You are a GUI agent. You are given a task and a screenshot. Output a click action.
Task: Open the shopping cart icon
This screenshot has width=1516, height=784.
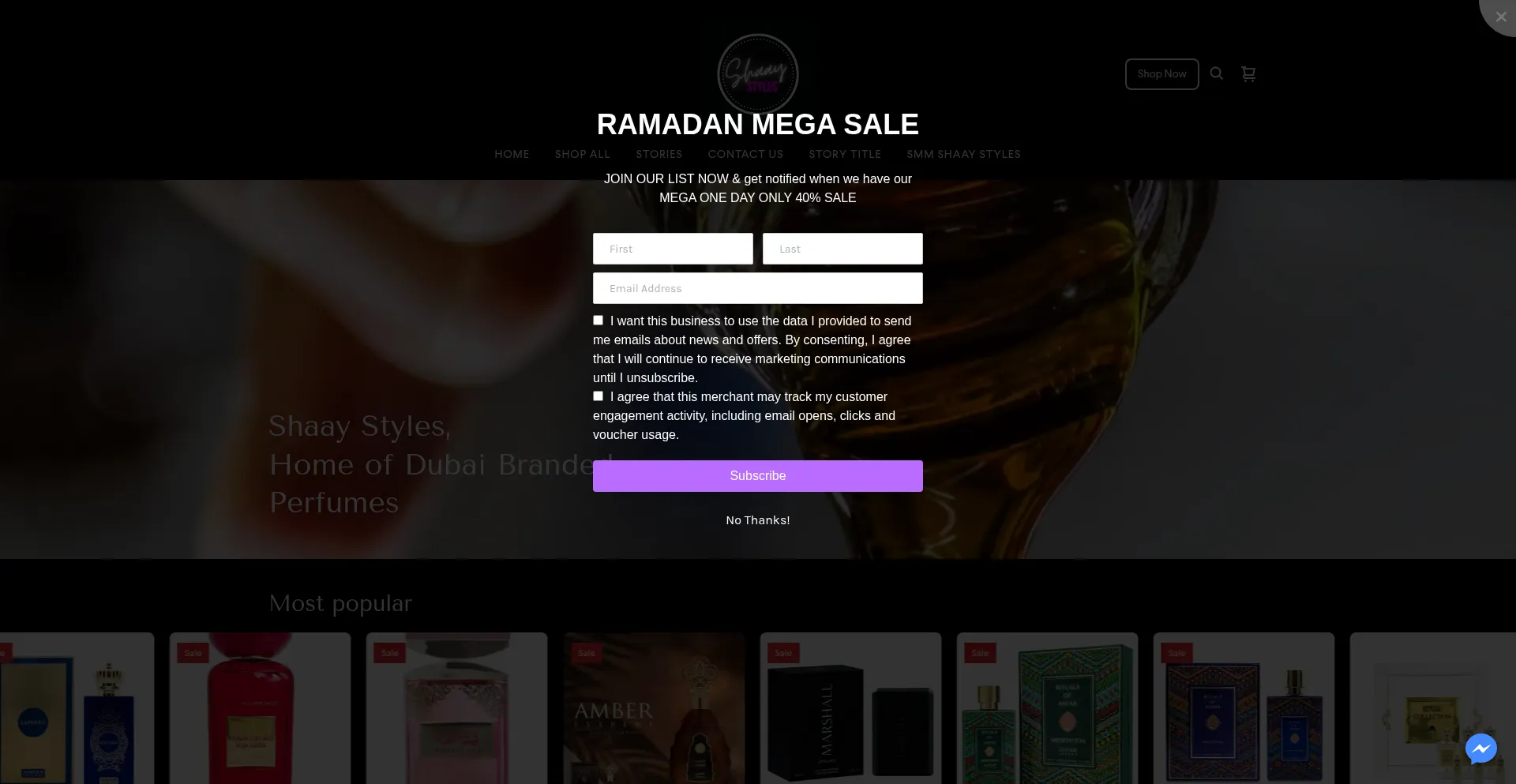click(1248, 73)
